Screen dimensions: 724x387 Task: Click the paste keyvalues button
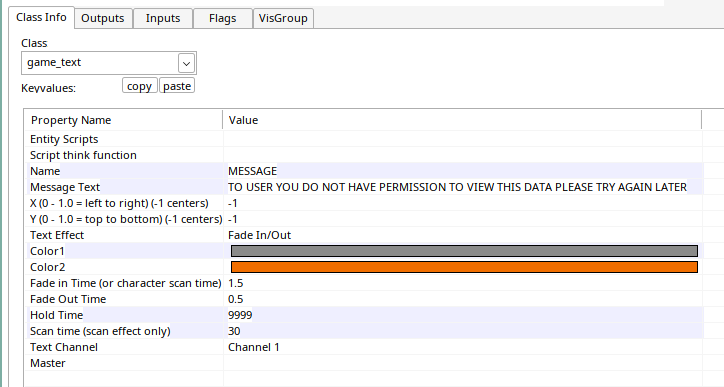pyautogui.click(x=177, y=86)
